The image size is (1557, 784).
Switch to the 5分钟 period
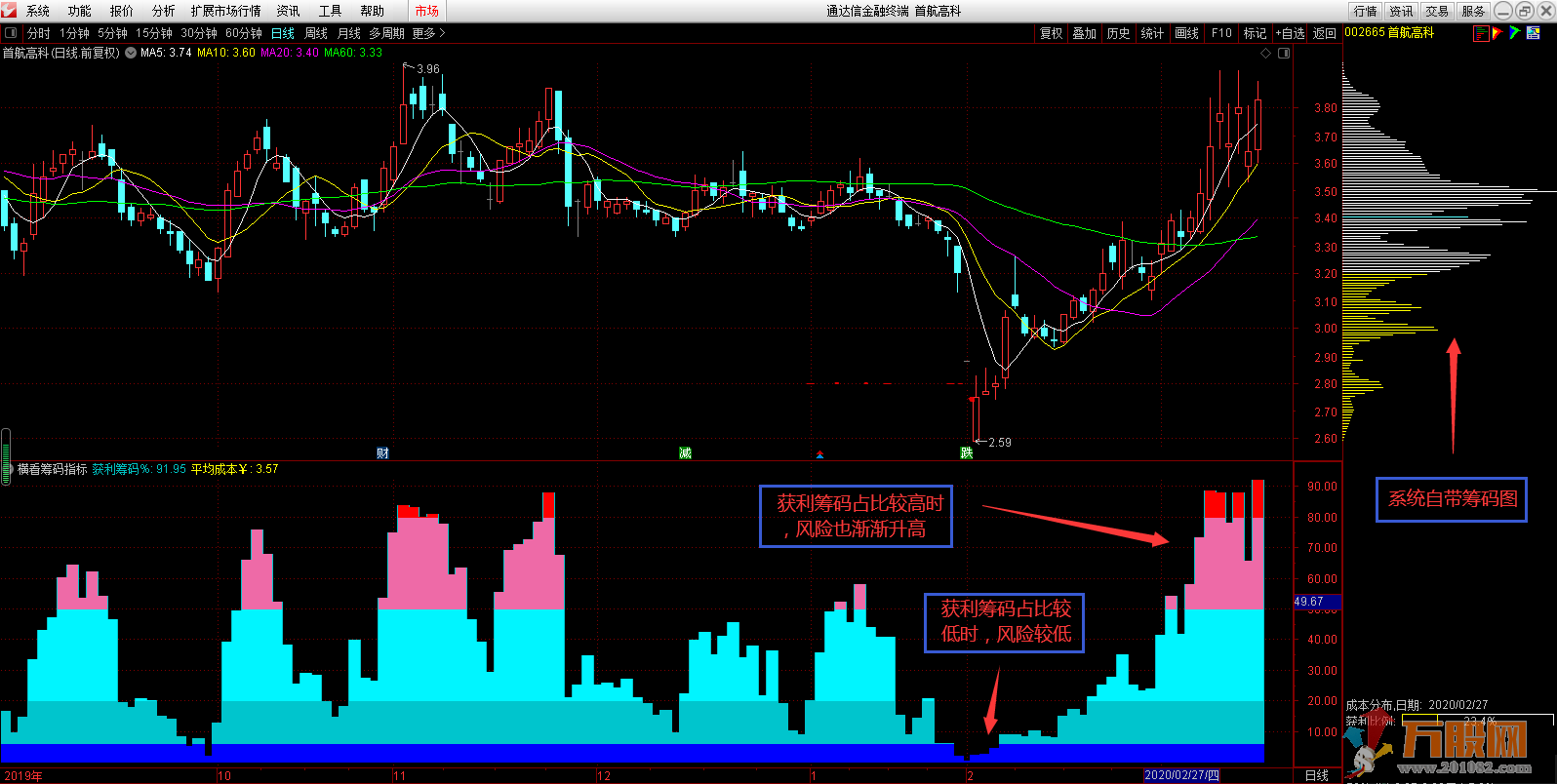[x=112, y=33]
